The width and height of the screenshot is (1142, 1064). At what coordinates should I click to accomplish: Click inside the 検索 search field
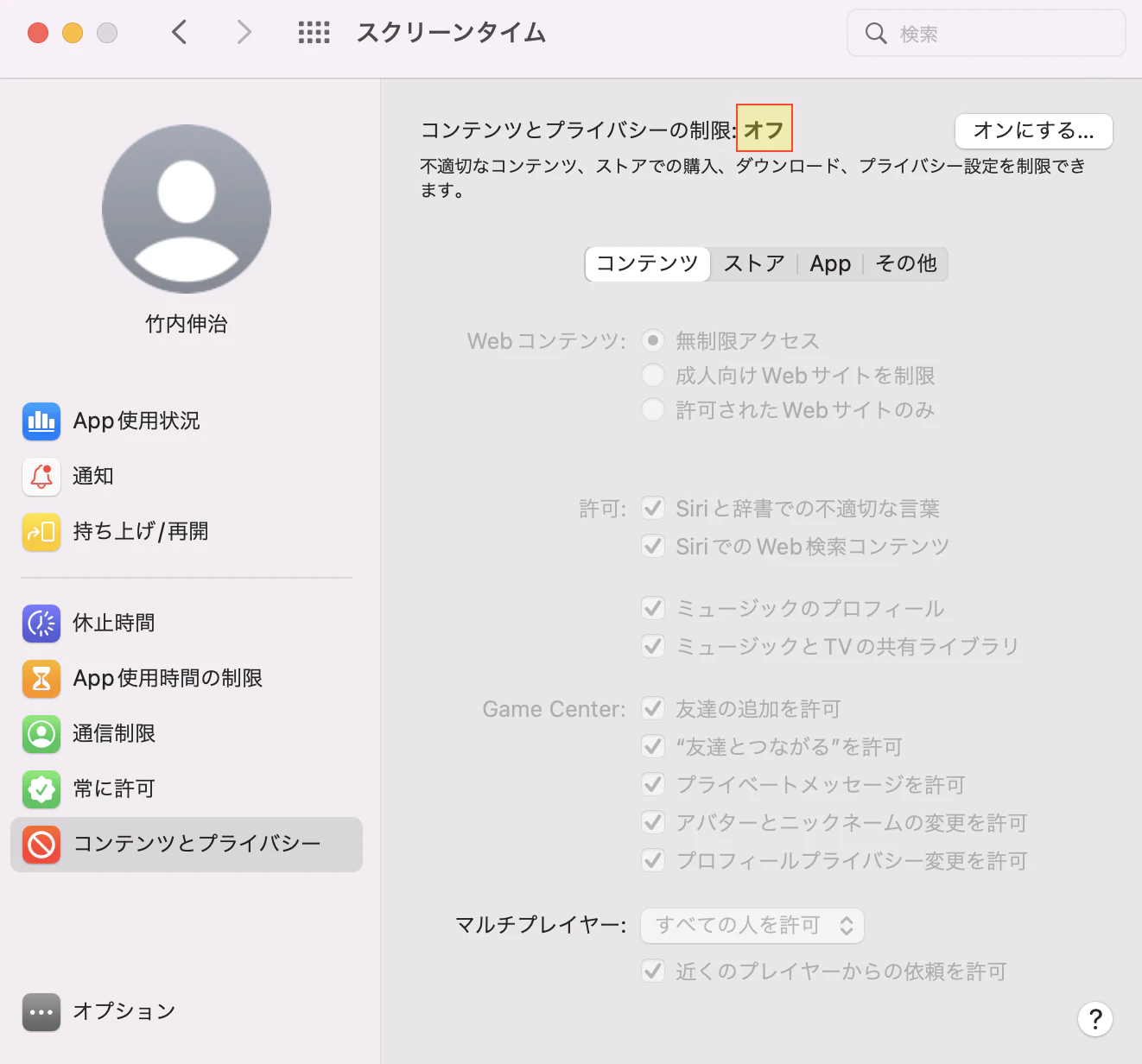tap(987, 34)
